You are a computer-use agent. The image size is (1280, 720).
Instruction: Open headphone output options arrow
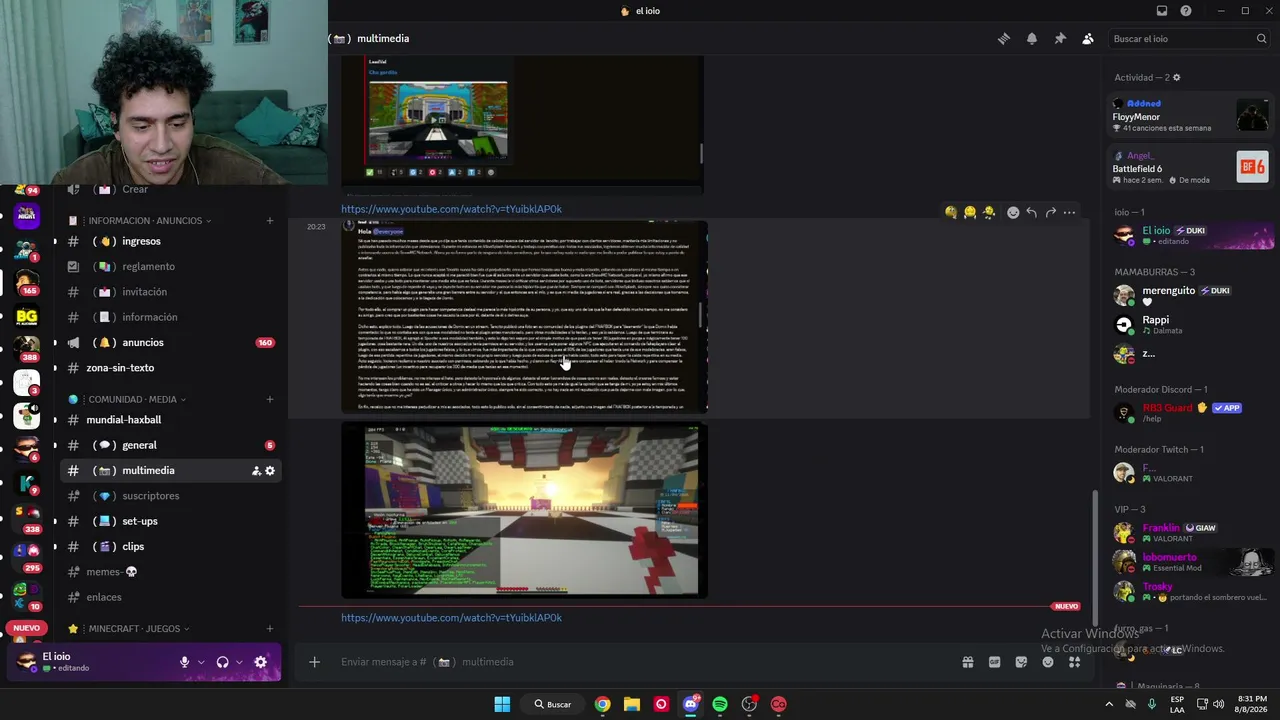(x=239, y=662)
